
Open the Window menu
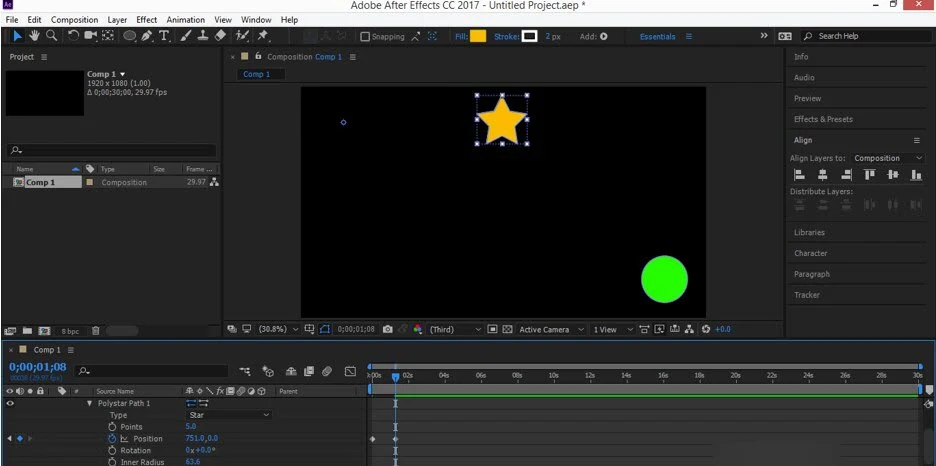pos(256,20)
